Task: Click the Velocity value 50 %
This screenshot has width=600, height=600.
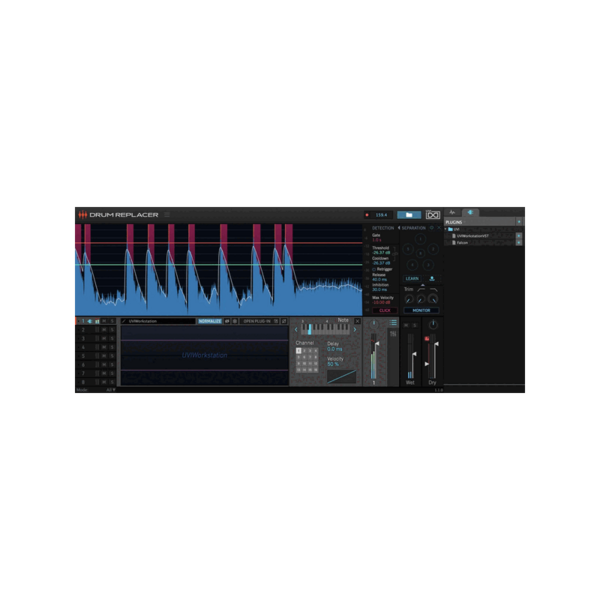Action: pos(333,364)
